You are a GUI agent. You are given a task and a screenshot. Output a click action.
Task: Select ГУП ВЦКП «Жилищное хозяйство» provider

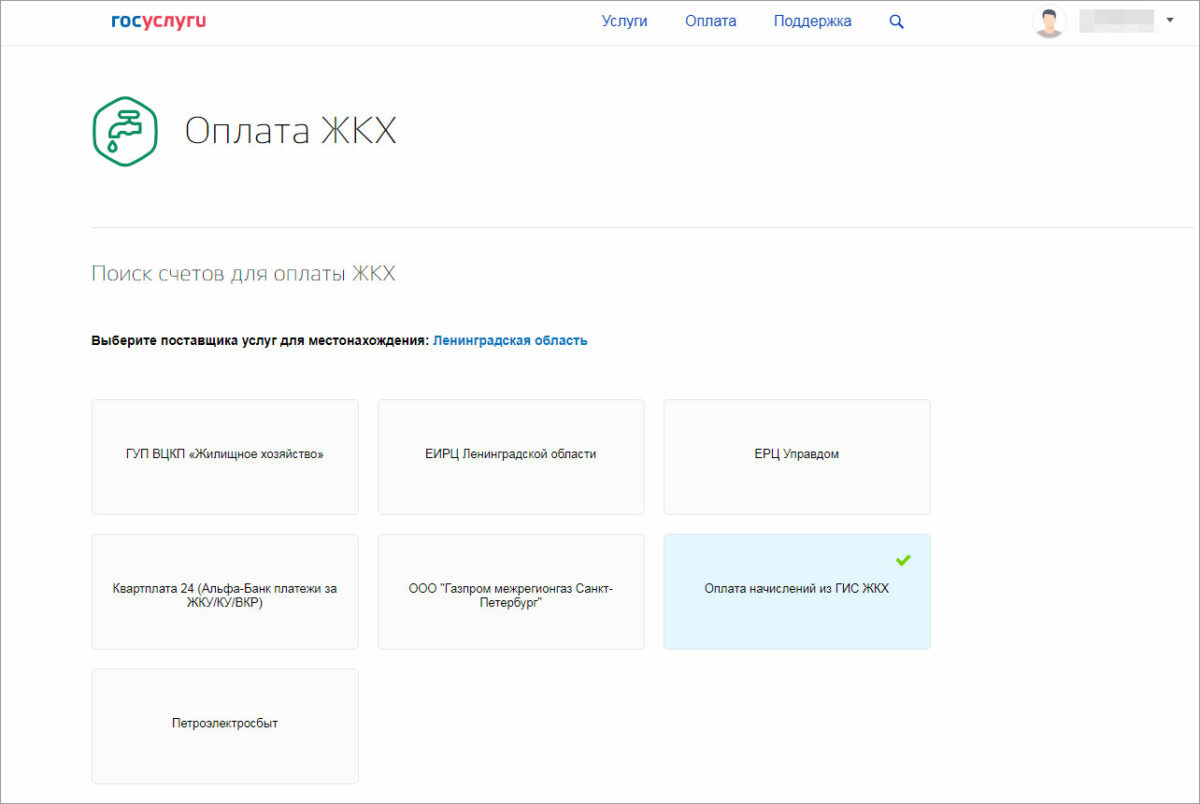[x=225, y=457]
